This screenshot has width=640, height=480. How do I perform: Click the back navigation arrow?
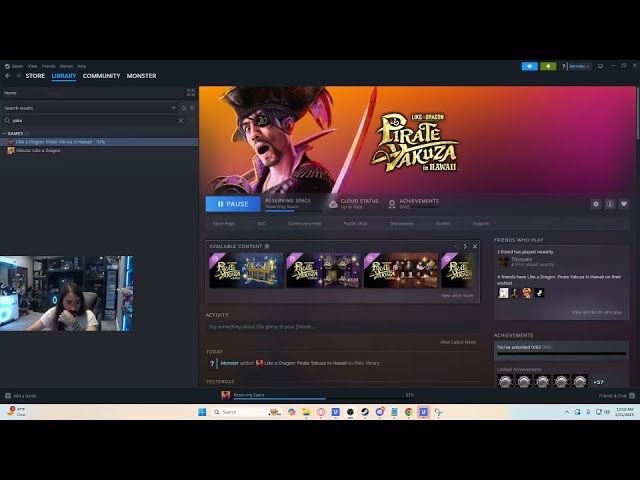[x=8, y=76]
